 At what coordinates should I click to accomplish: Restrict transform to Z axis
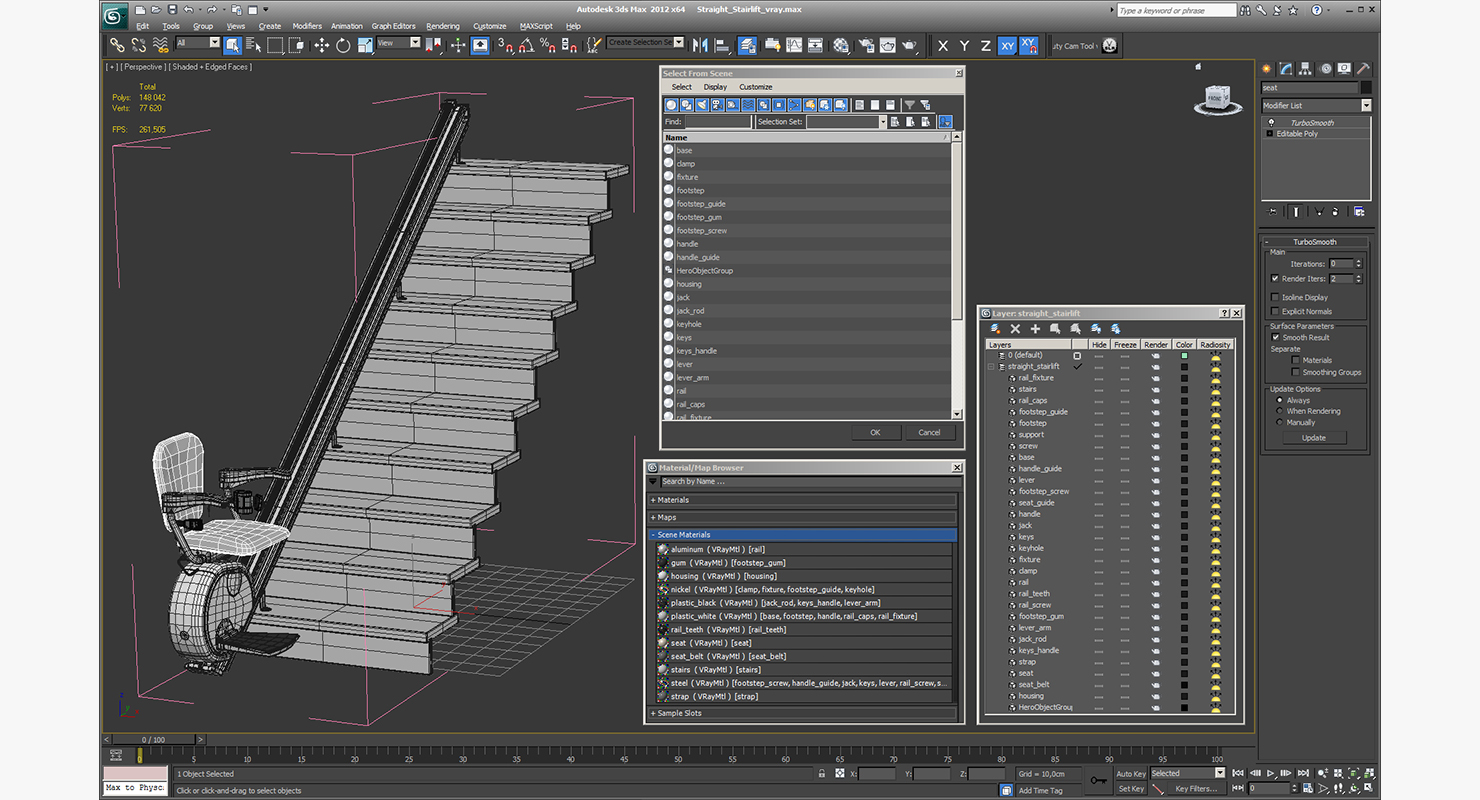click(985, 46)
